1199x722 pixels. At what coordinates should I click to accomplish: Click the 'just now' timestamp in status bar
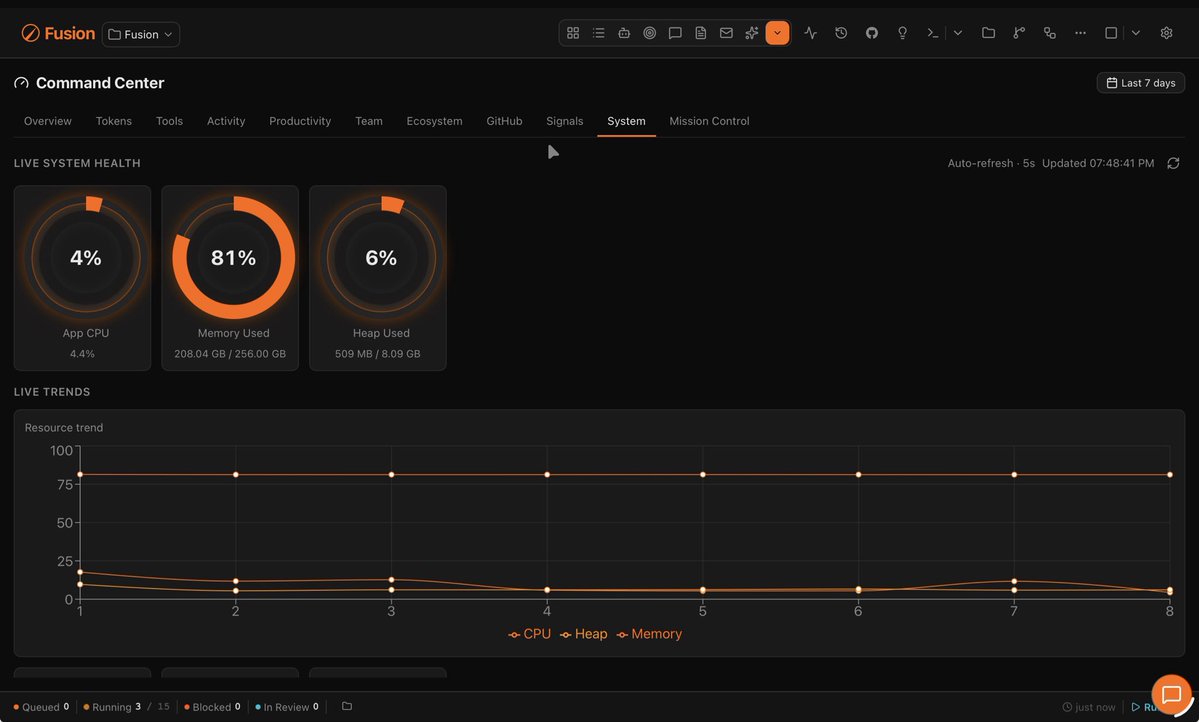click(1089, 707)
